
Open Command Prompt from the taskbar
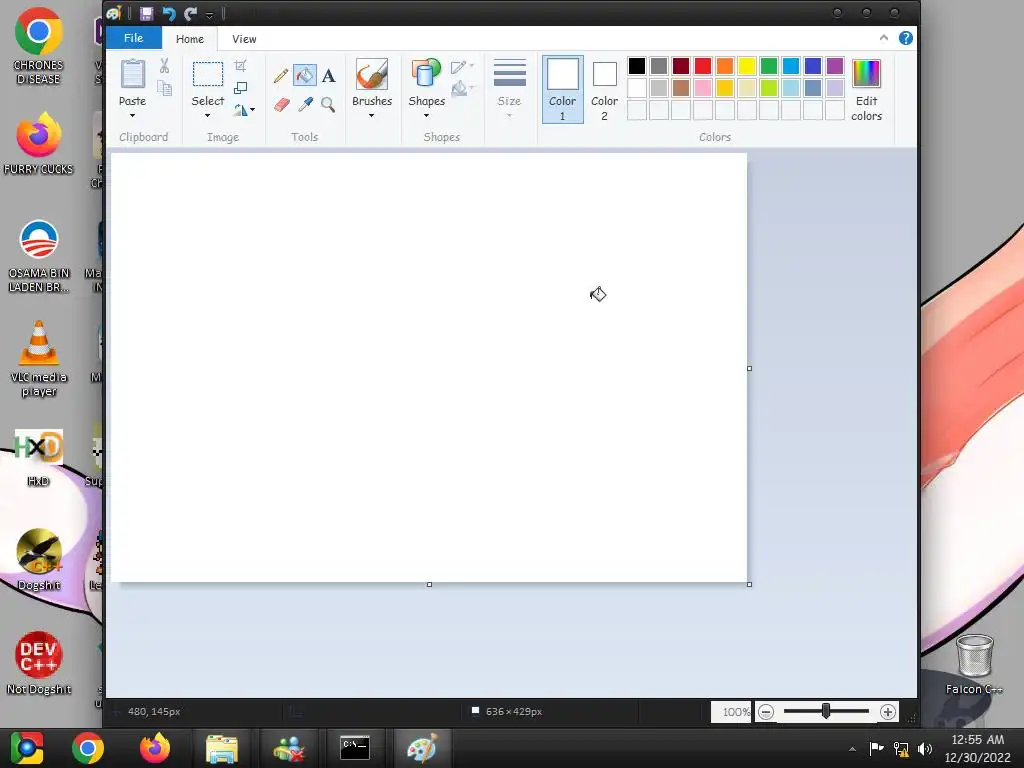355,748
